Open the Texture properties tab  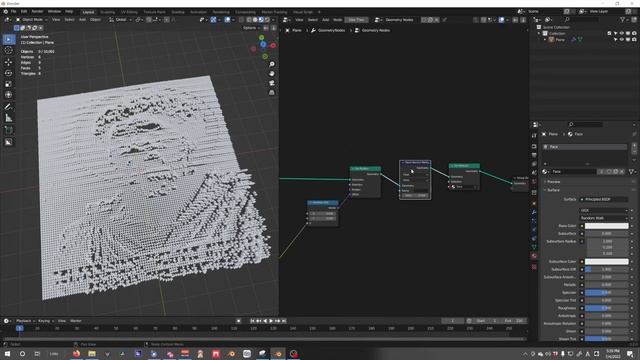click(534, 267)
